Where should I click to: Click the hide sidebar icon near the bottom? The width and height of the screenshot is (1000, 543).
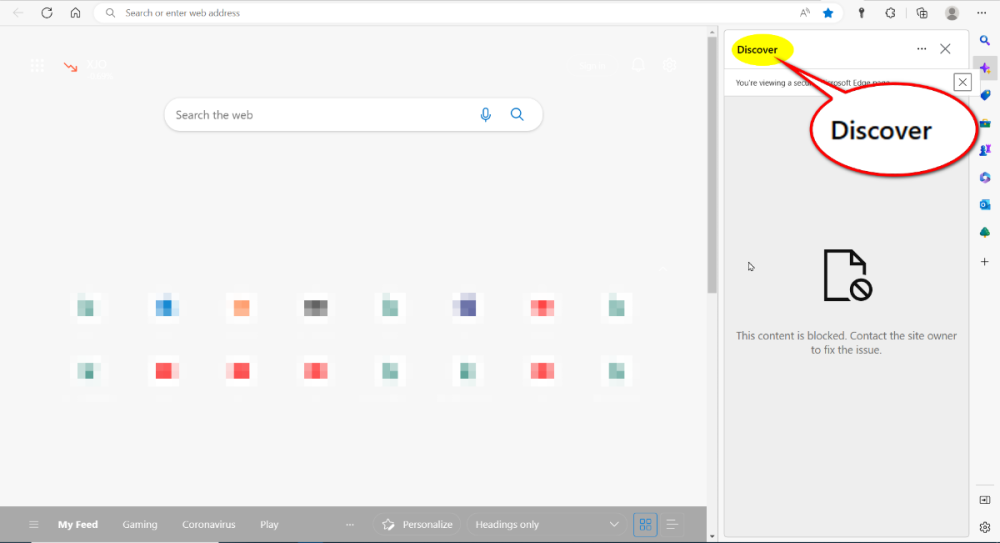(x=985, y=500)
